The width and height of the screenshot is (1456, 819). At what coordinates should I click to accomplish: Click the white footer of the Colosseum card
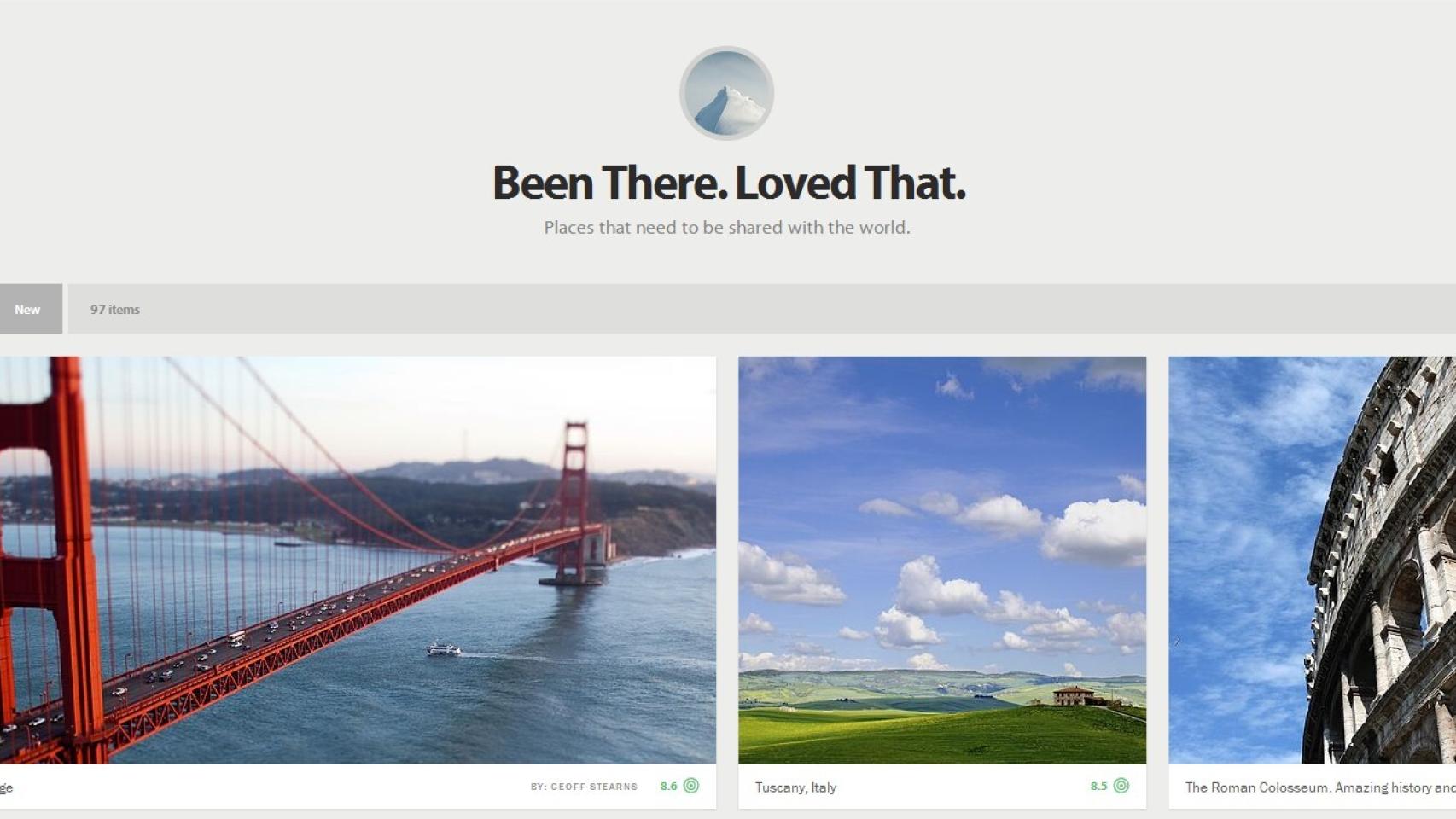(1312, 786)
